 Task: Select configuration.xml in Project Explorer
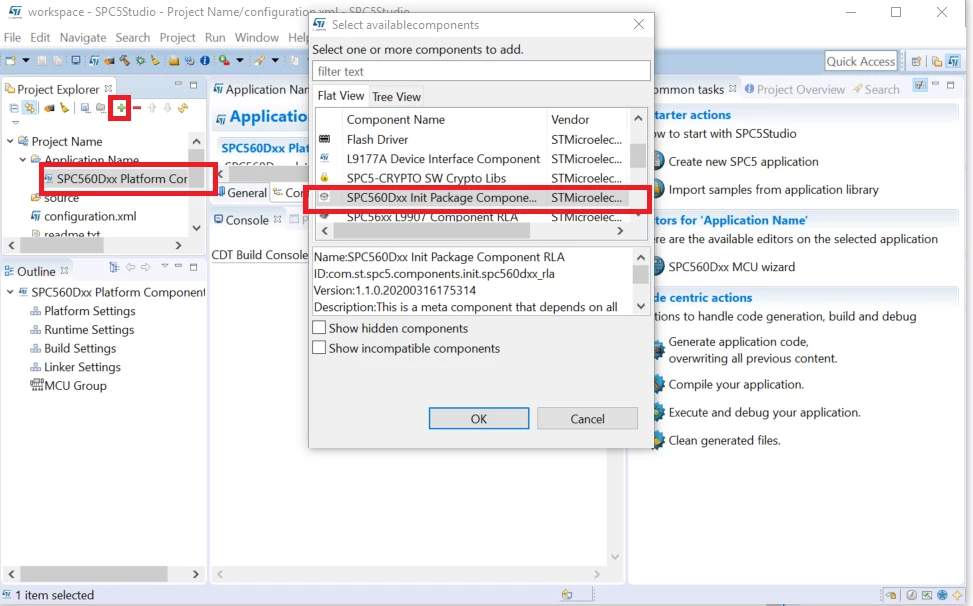pyautogui.click(x=90, y=216)
